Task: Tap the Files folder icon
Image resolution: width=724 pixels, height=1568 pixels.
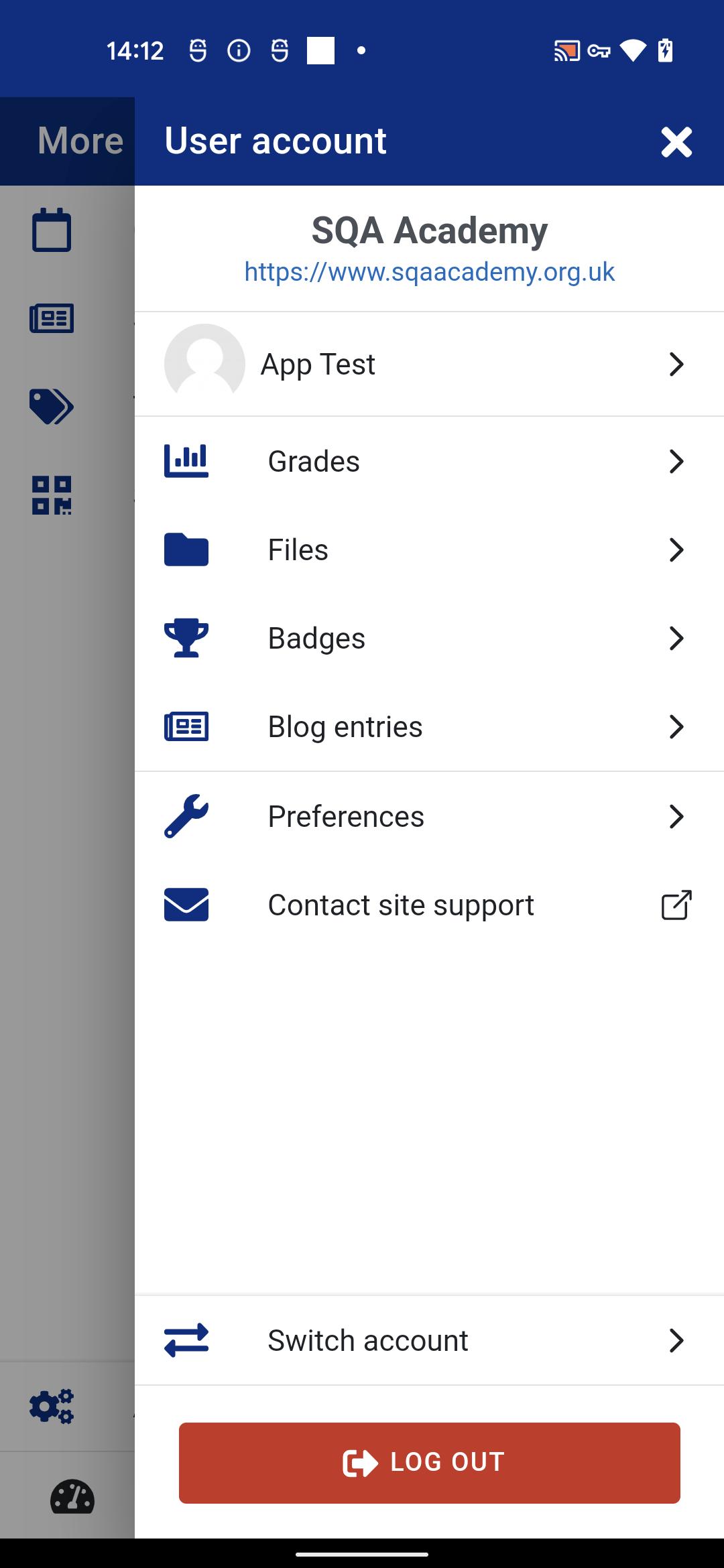Action: [186, 549]
